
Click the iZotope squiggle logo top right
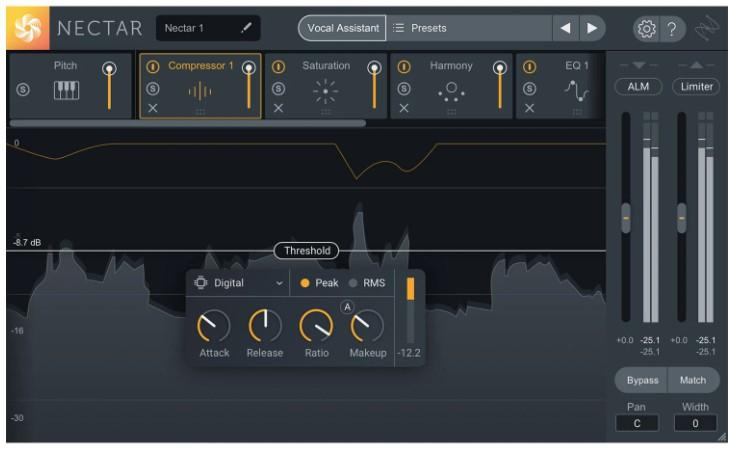tap(707, 28)
